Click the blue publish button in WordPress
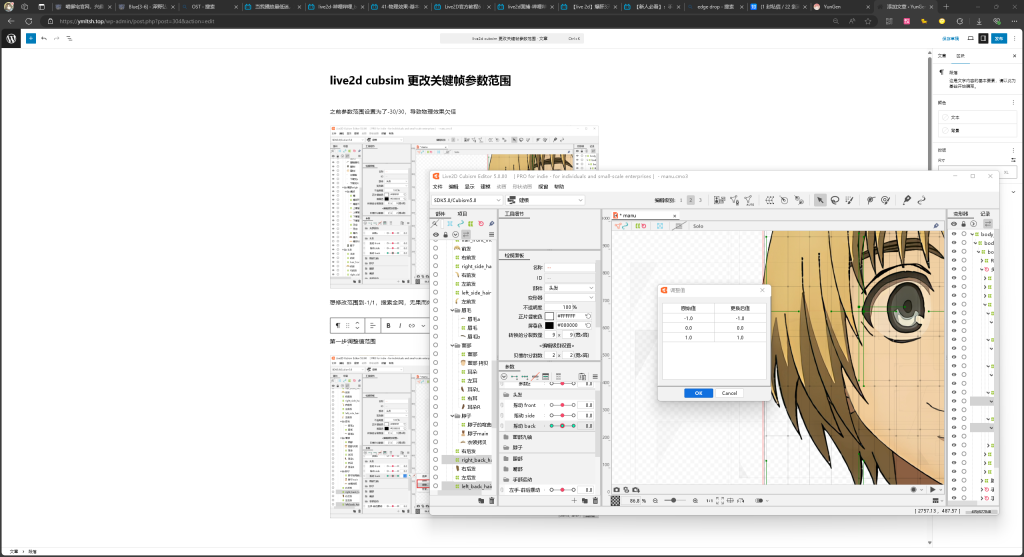 tap(999, 39)
